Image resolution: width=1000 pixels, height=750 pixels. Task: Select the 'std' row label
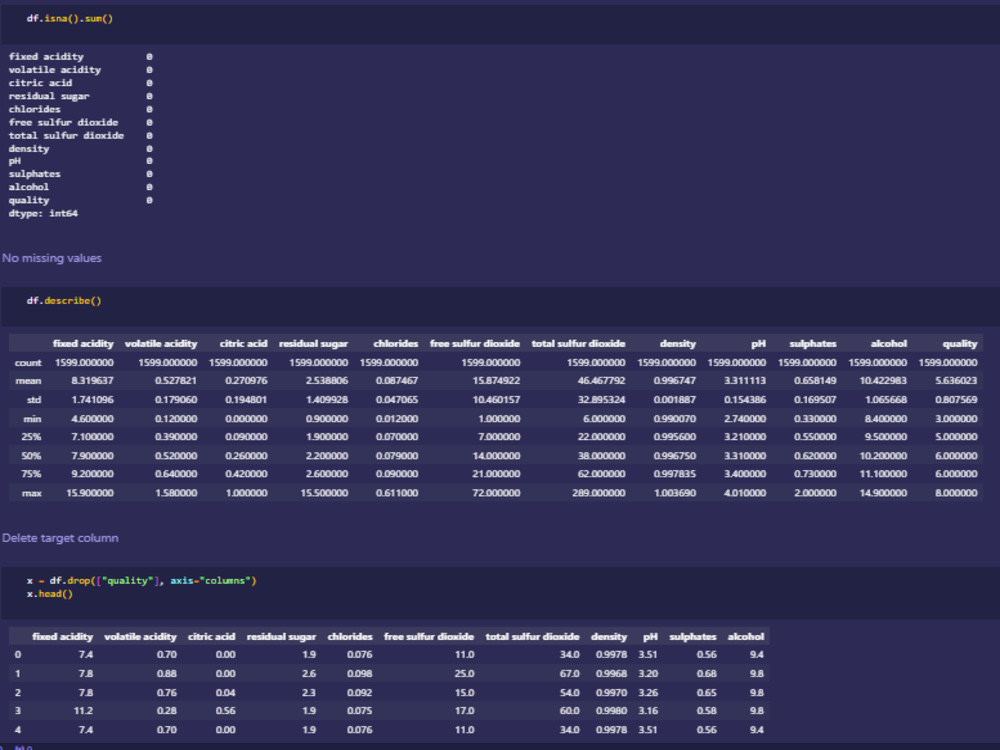[34, 400]
